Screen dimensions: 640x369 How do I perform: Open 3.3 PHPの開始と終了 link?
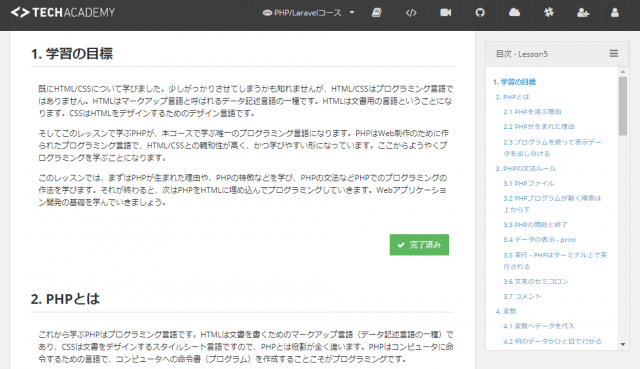pos(535,225)
